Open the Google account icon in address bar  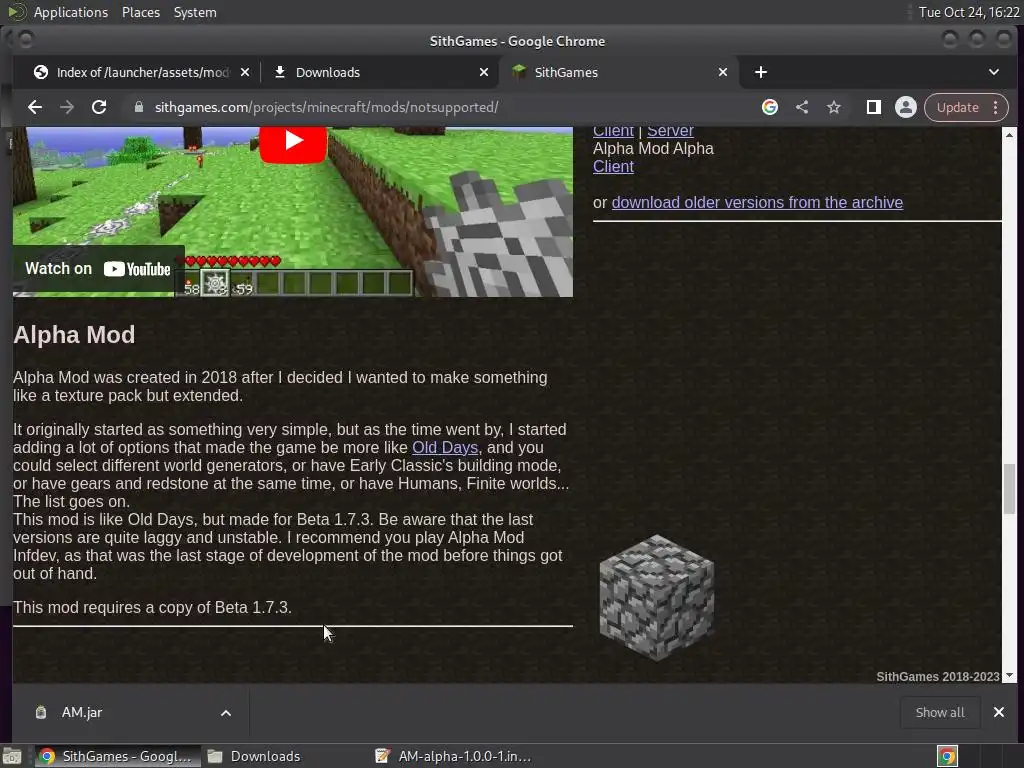(x=770, y=107)
